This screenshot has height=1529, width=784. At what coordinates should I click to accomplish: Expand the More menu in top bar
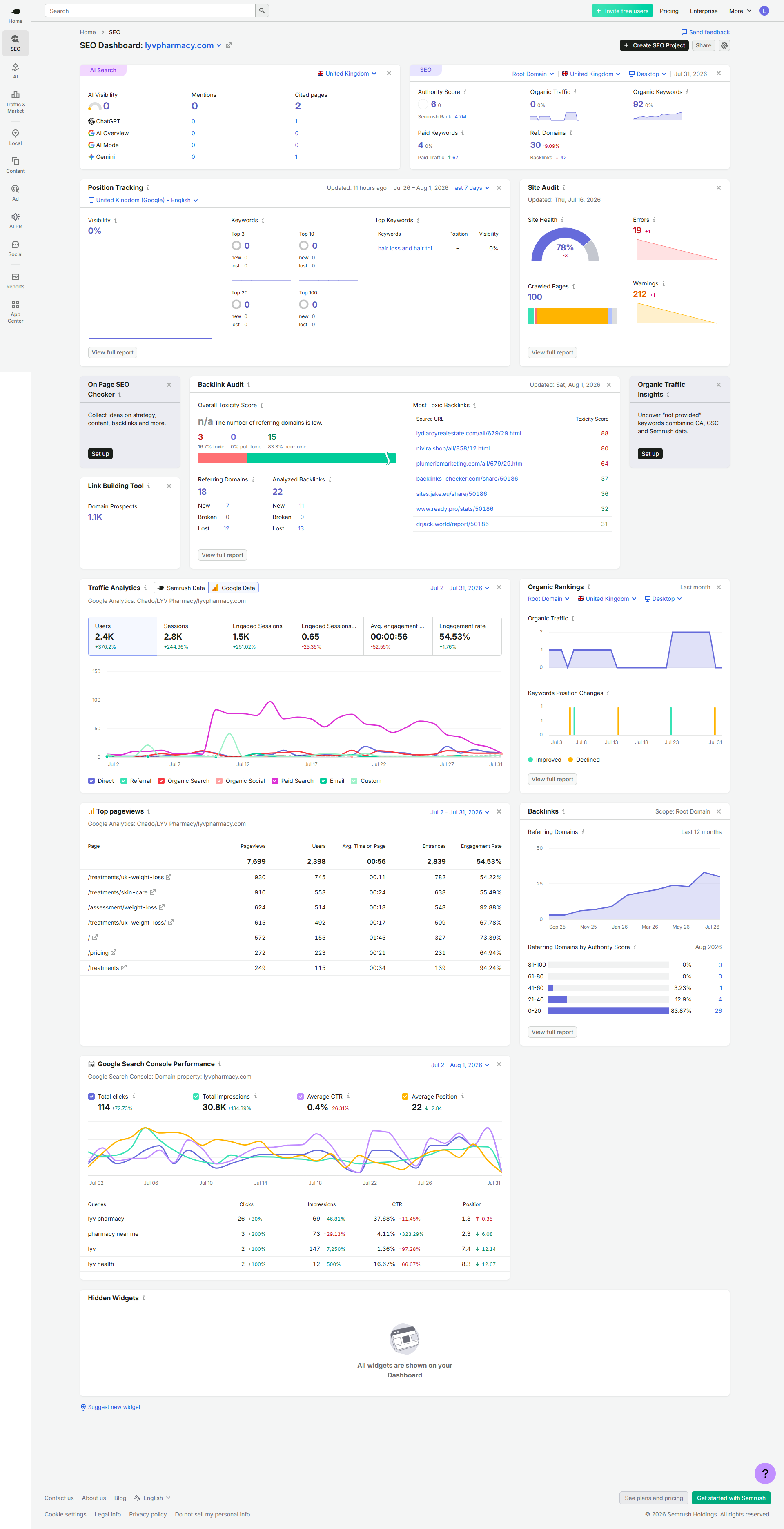coord(740,11)
